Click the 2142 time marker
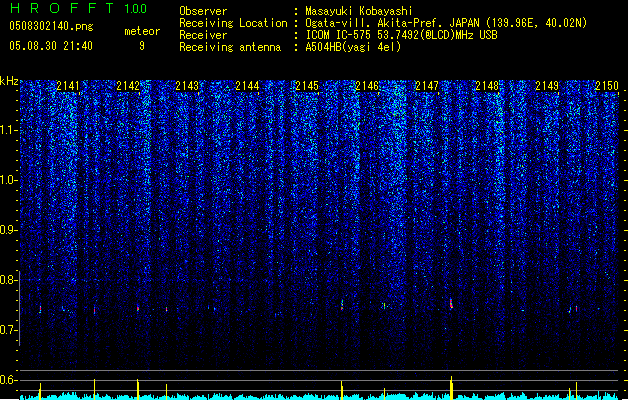 tap(128, 86)
